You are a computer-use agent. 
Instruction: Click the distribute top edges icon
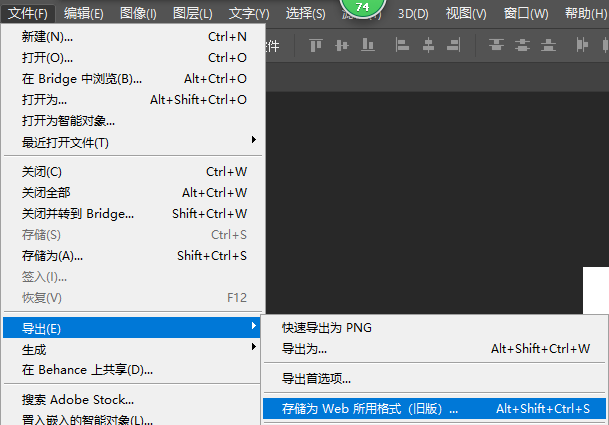point(496,45)
